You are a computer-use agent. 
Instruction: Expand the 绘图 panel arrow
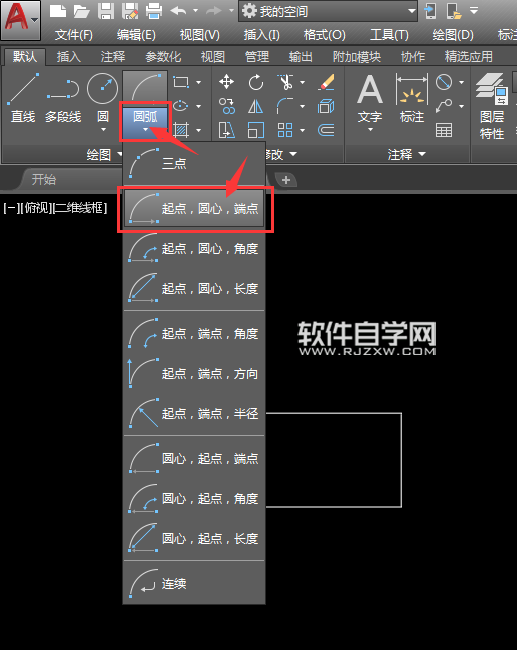(120, 154)
